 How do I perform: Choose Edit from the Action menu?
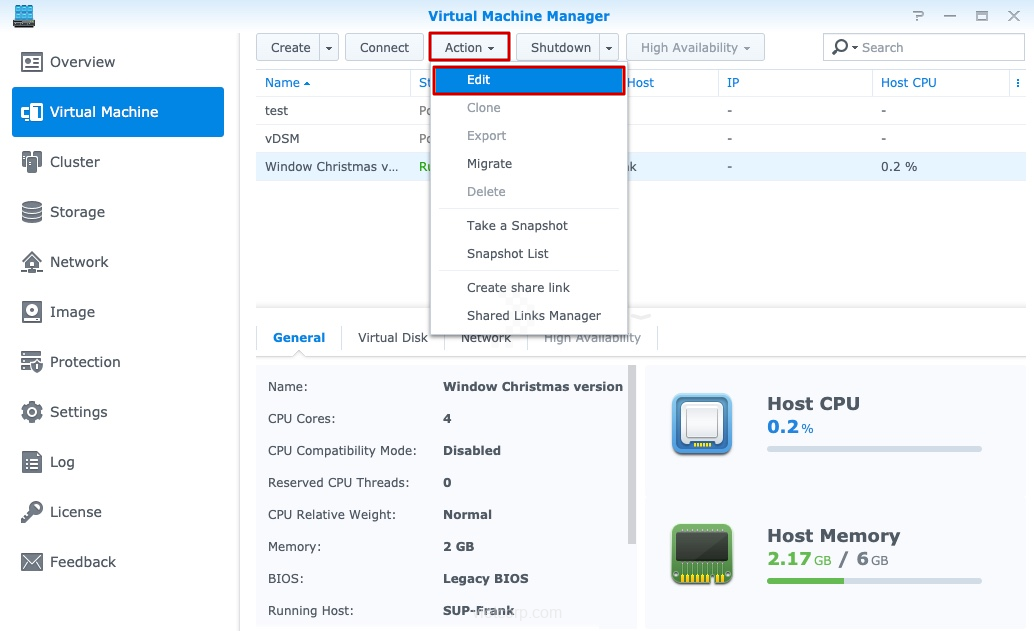click(x=528, y=80)
